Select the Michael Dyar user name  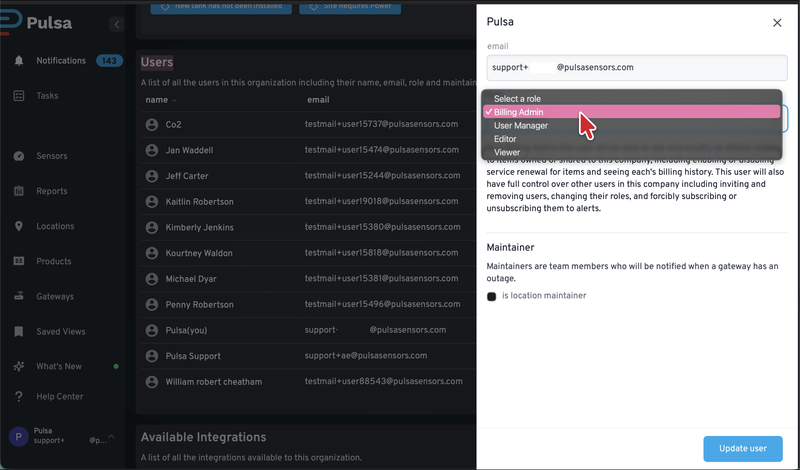click(191, 279)
